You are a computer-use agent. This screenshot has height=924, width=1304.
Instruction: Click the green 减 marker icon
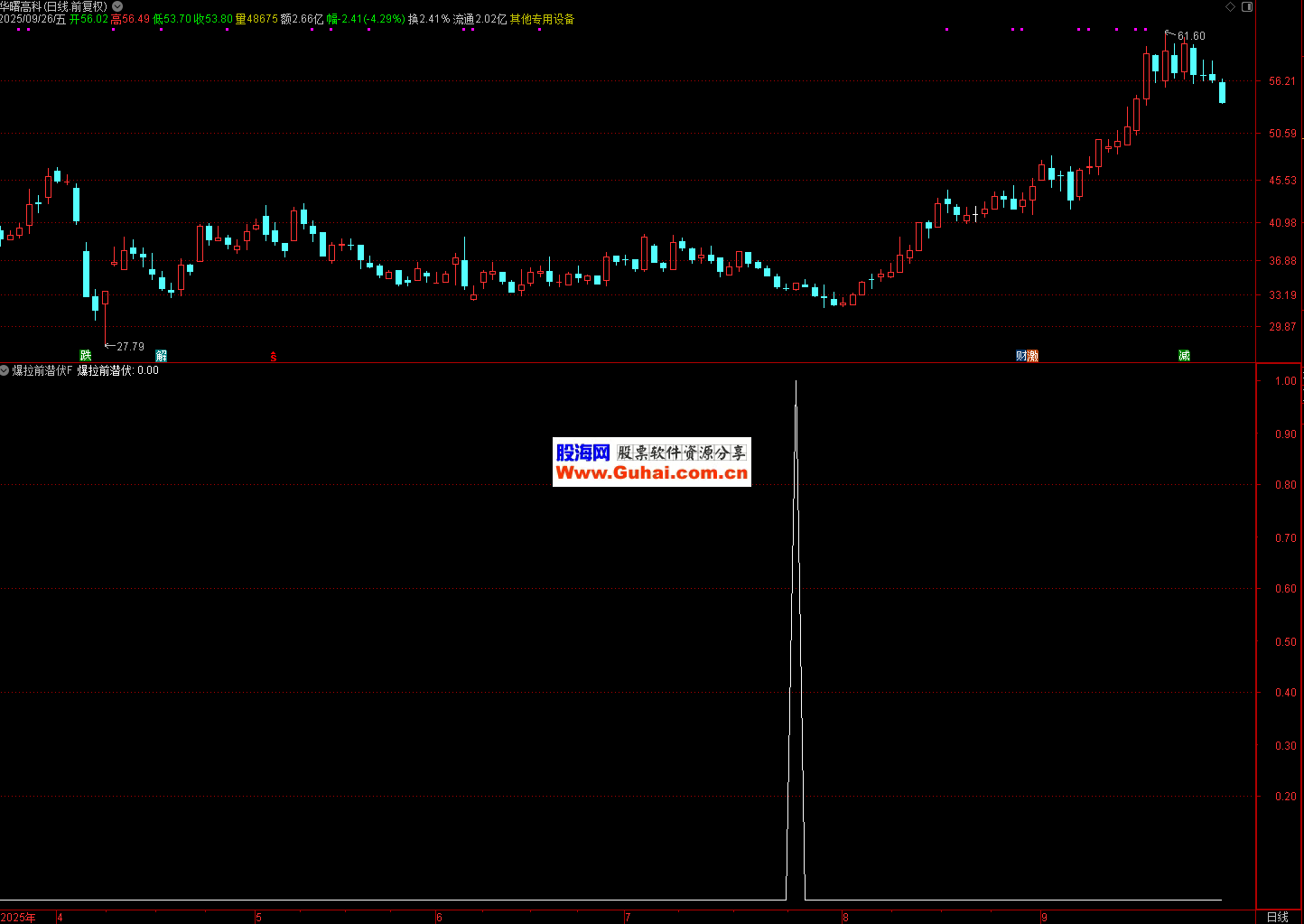pos(1184,356)
